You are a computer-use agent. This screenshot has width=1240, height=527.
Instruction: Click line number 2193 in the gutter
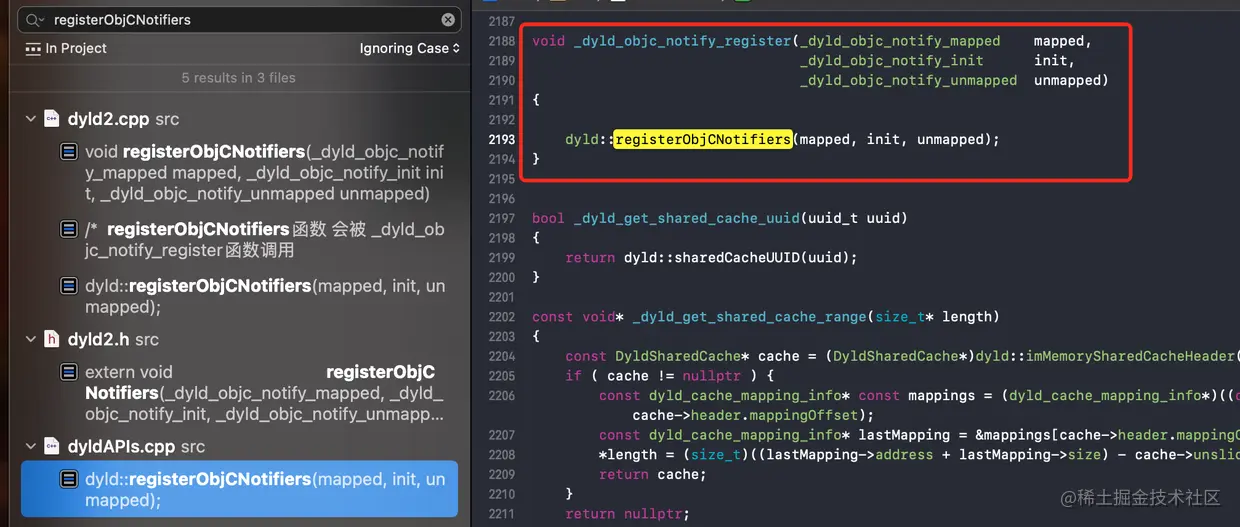pyautogui.click(x=502, y=139)
